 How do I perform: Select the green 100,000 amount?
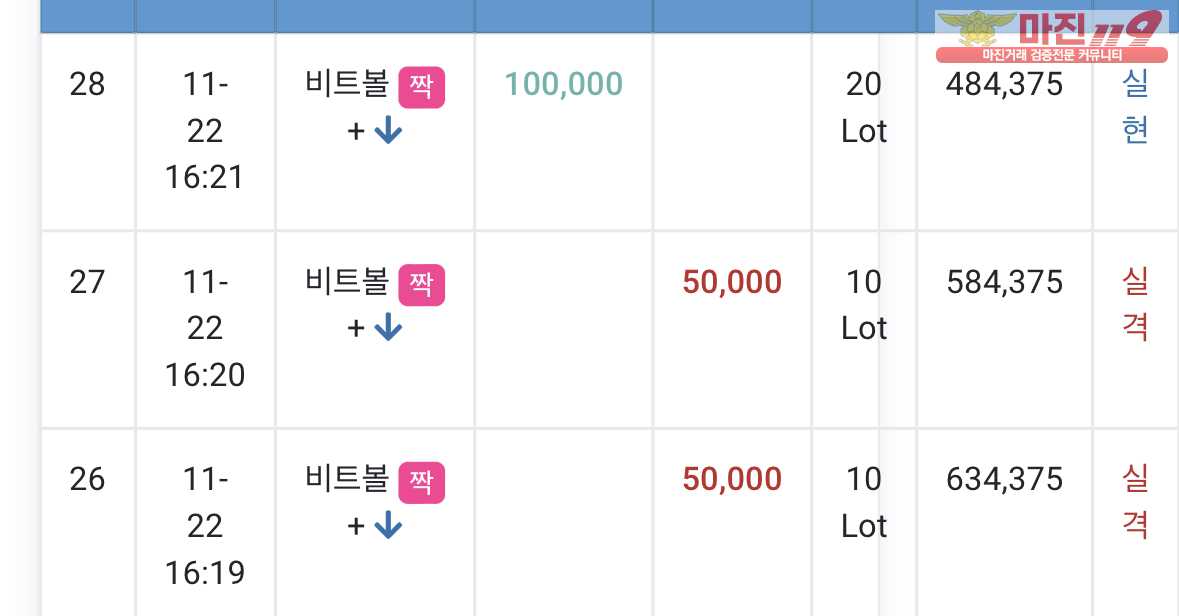click(x=563, y=84)
